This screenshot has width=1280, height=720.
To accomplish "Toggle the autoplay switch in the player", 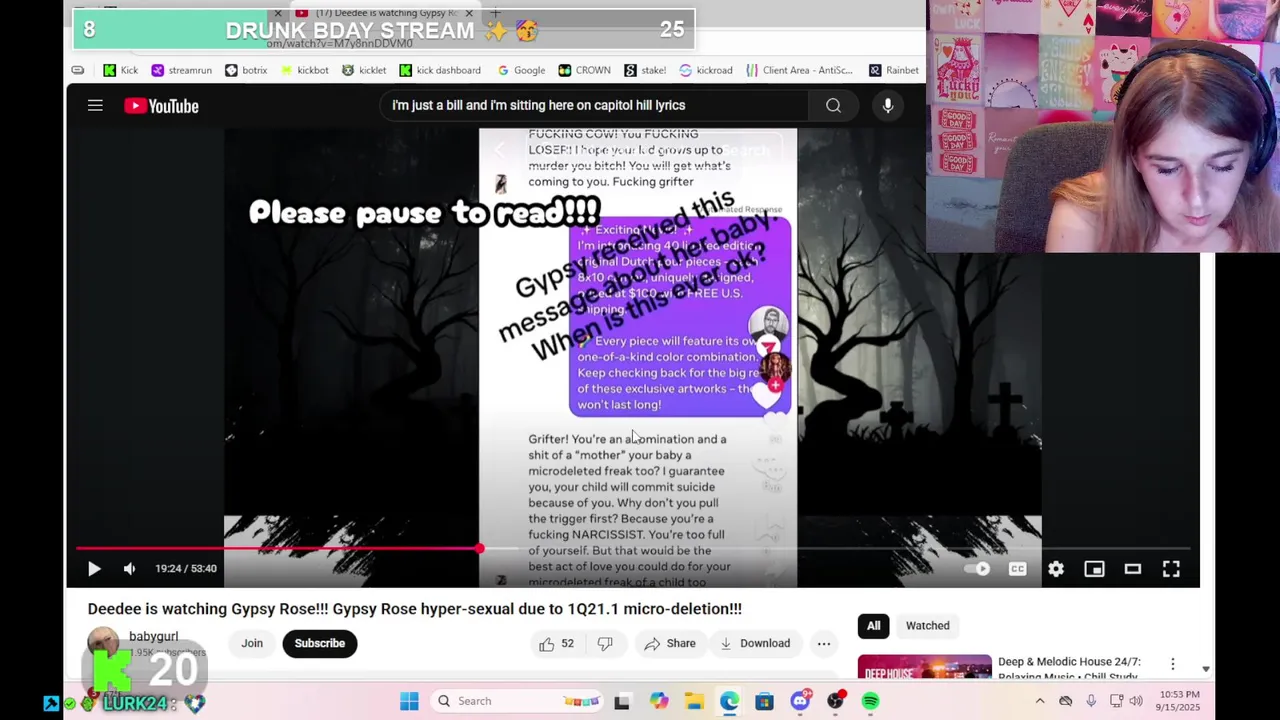I will pos(976,569).
